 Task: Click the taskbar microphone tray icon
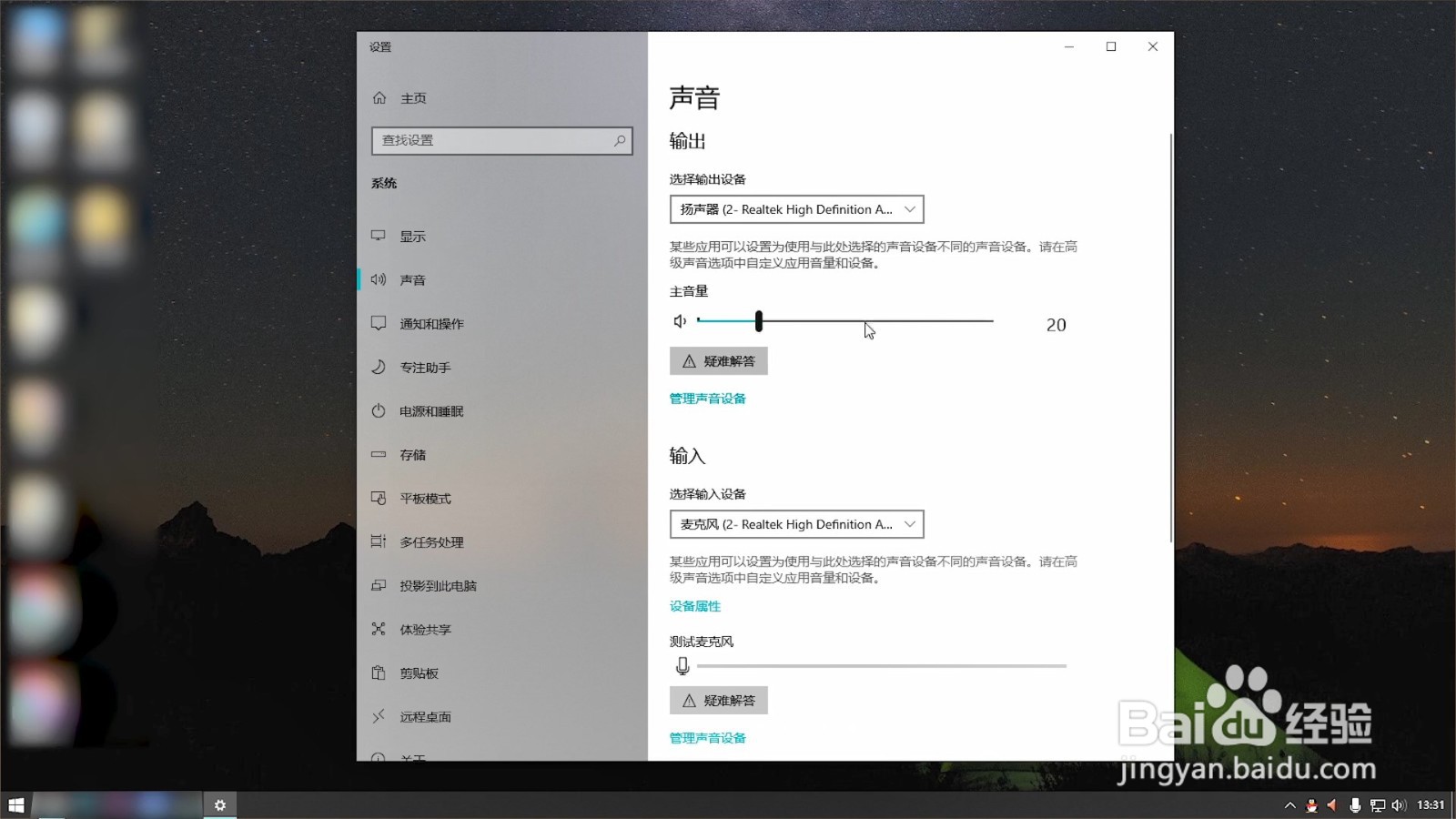1355,805
